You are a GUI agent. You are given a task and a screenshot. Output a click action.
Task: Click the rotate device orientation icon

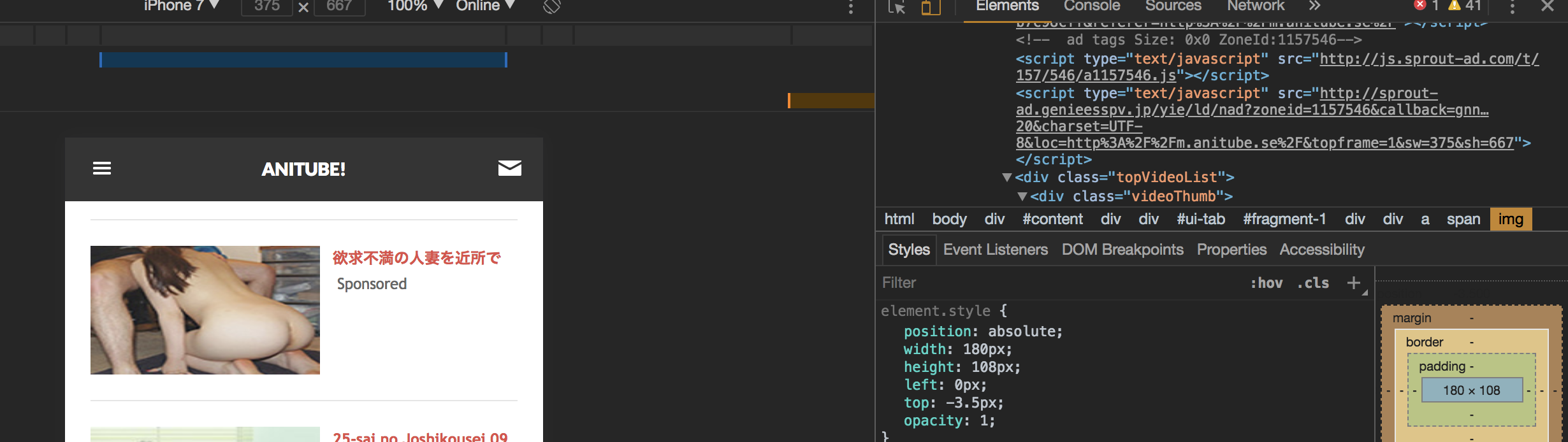[551, 6]
